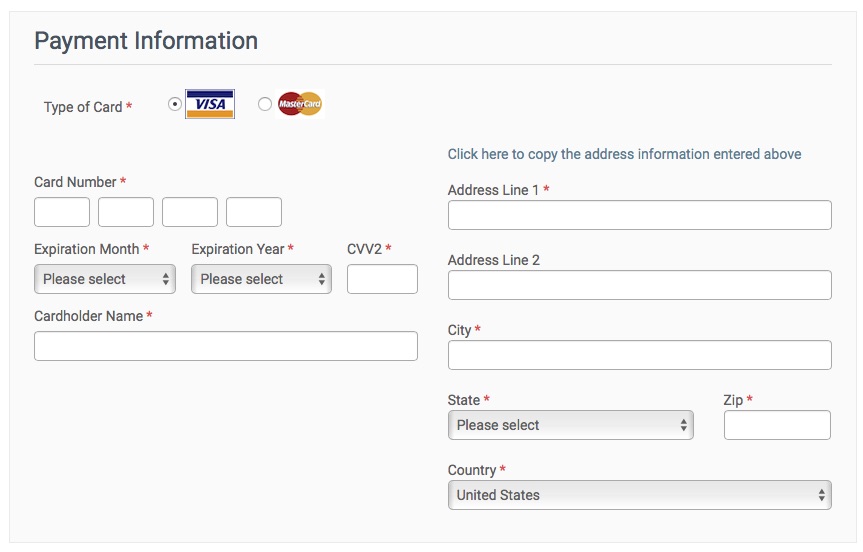Click the CVV2 input field
Viewport: 863px width, 552px height.
382,279
